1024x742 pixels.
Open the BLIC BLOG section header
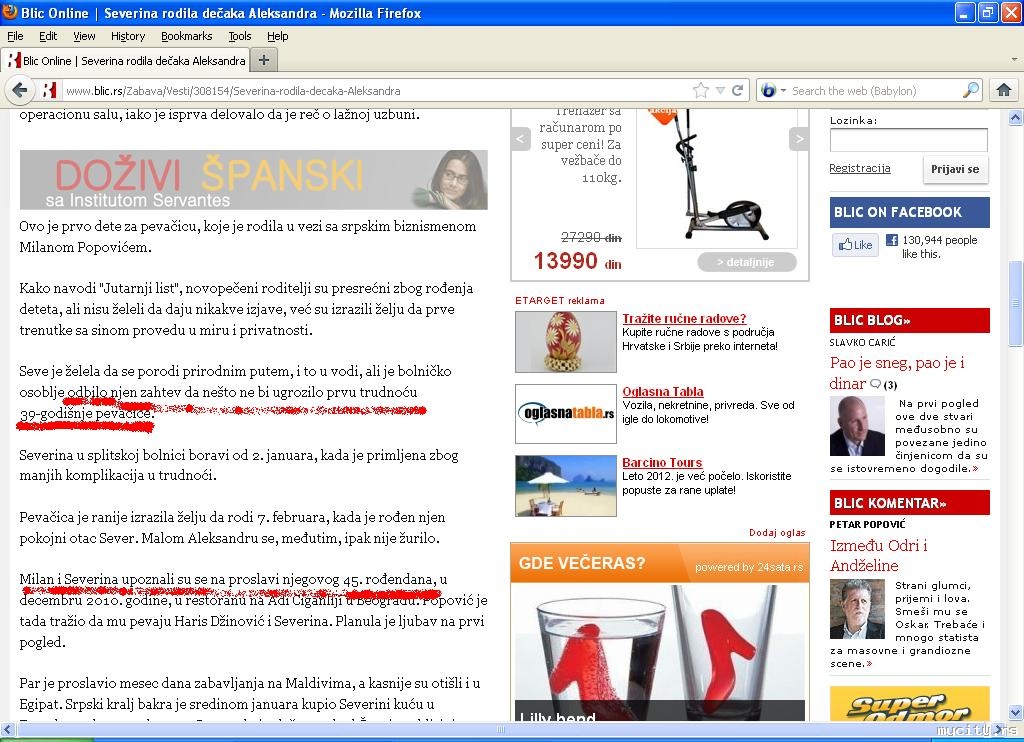[909, 320]
